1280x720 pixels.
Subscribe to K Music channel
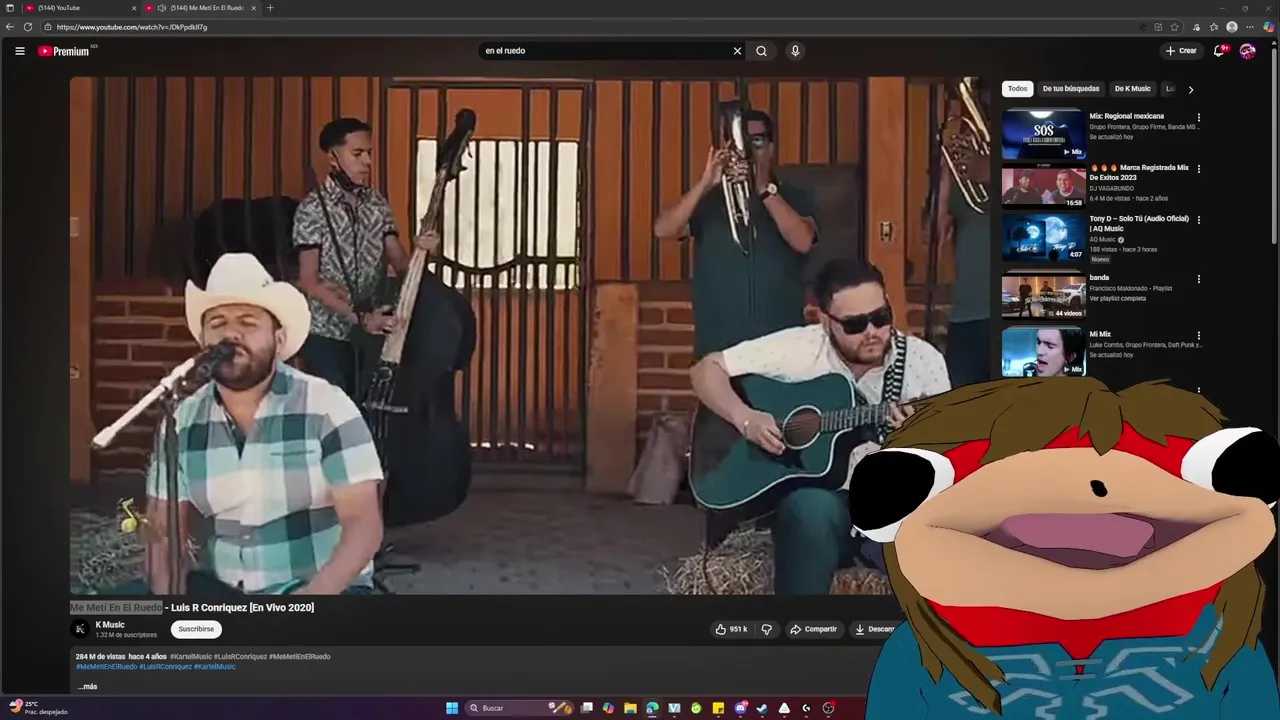tap(196, 629)
